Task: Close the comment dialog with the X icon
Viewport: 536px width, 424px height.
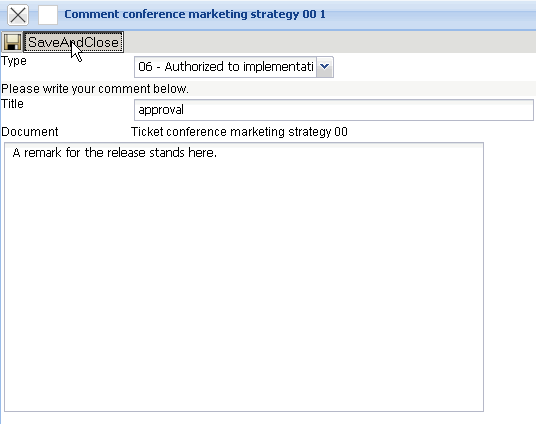Action: 18,15
